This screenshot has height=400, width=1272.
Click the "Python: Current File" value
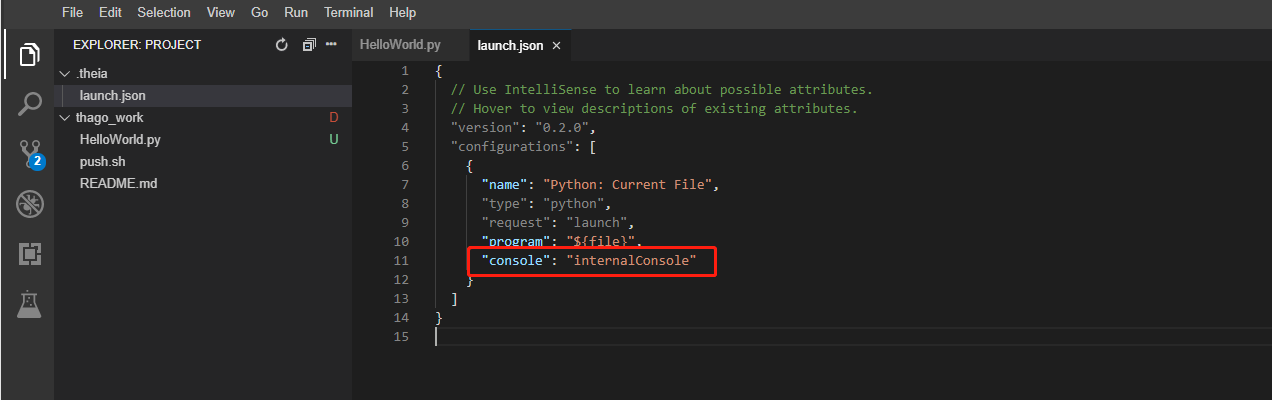629,185
